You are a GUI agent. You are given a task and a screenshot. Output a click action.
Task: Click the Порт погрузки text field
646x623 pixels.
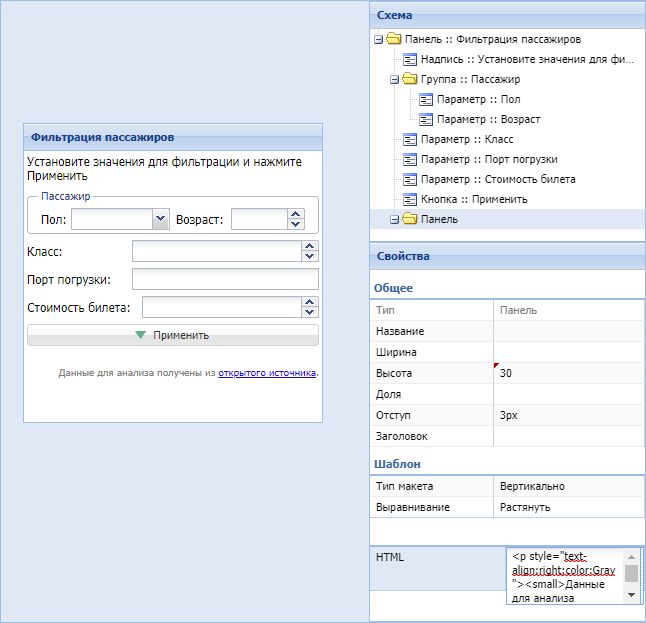(x=225, y=279)
